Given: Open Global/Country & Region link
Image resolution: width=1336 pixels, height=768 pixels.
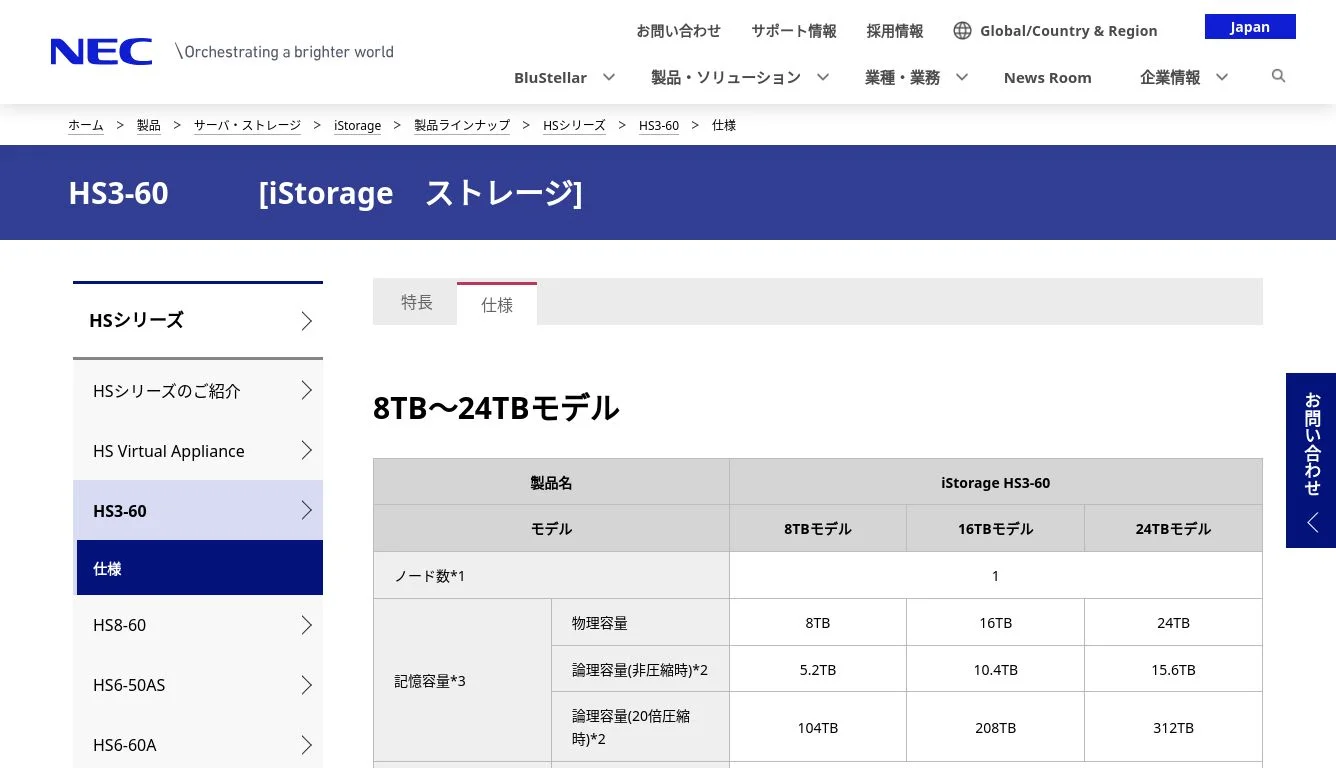Looking at the screenshot, I should point(1068,31).
